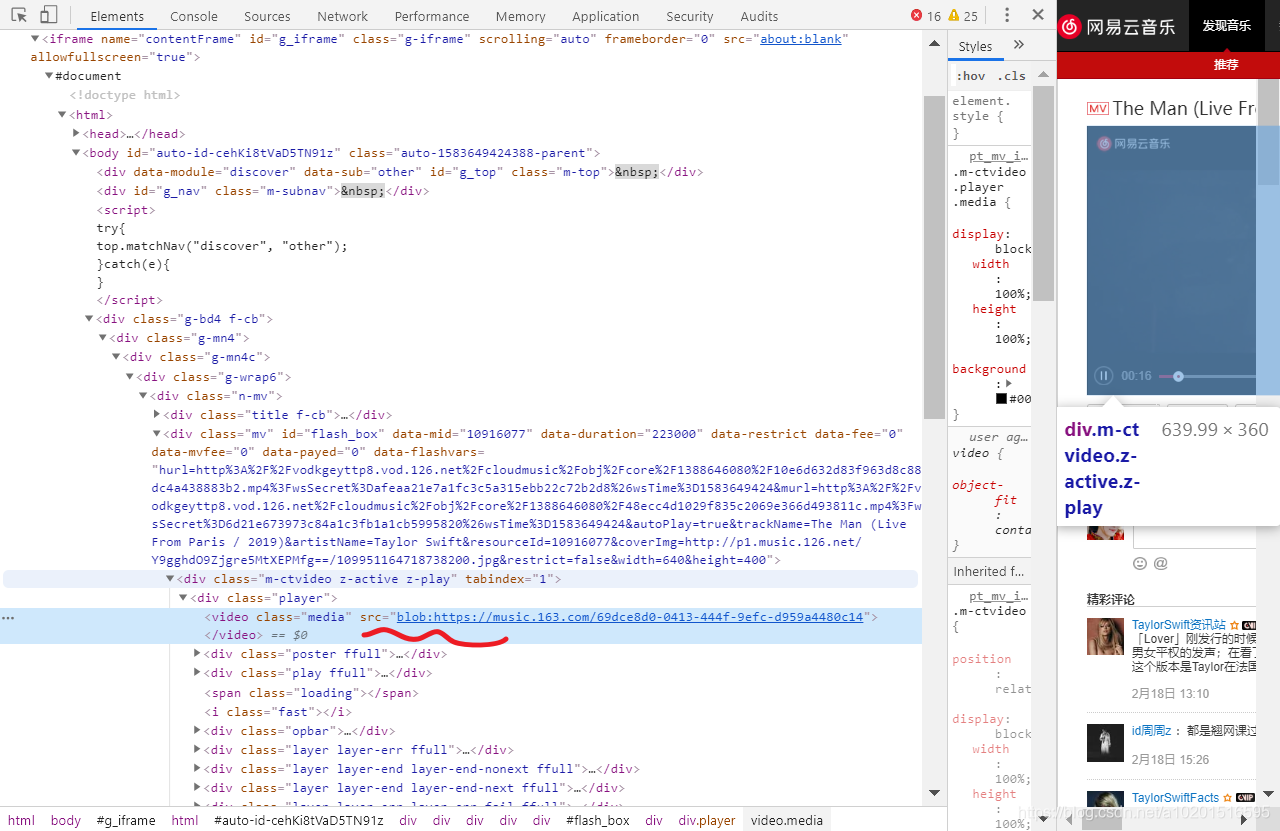The image size is (1280, 831).
Task: Open the 发现音乐 navigation item
Action: (1226, 26)
